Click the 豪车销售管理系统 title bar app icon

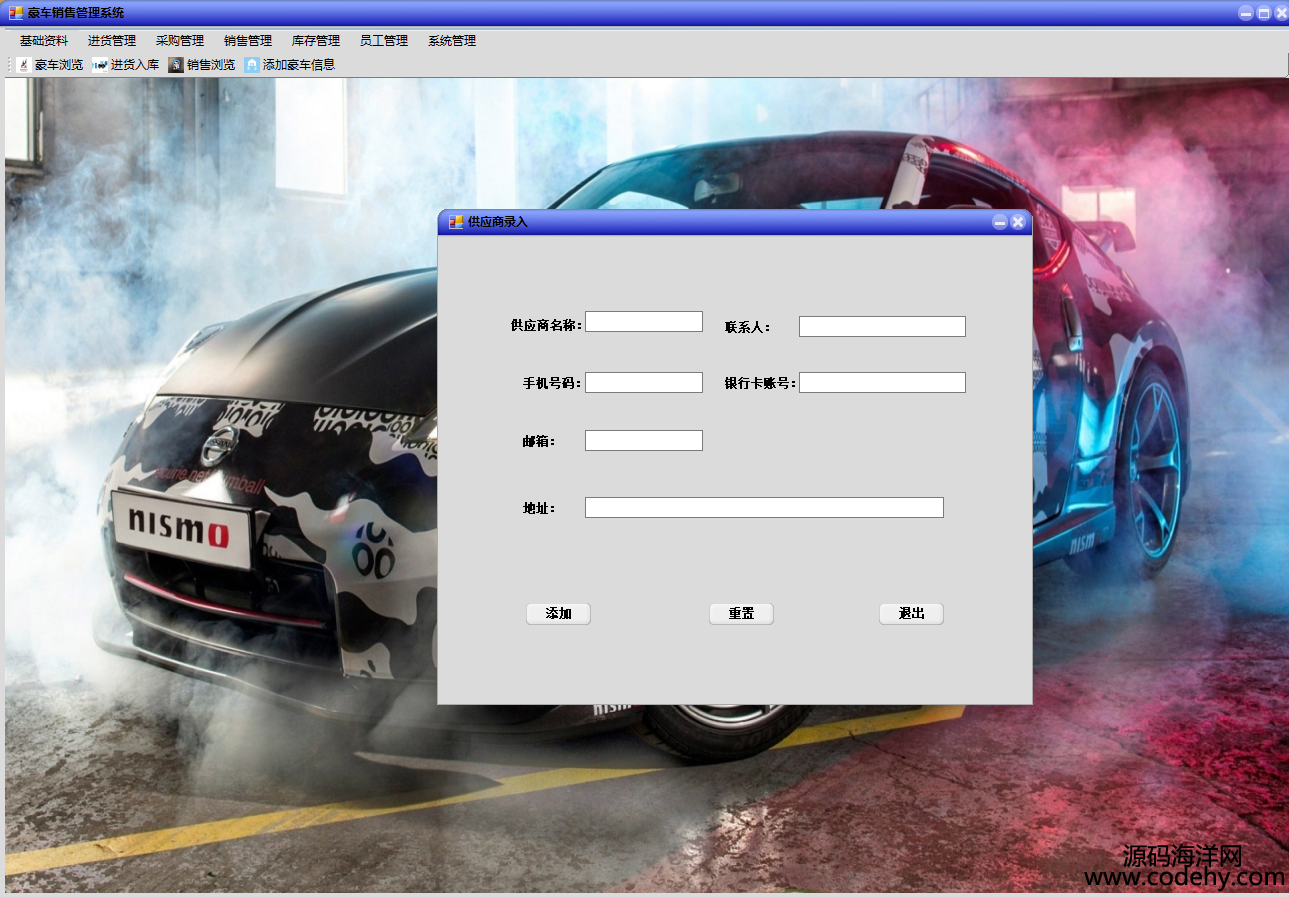tap(16, 13)
